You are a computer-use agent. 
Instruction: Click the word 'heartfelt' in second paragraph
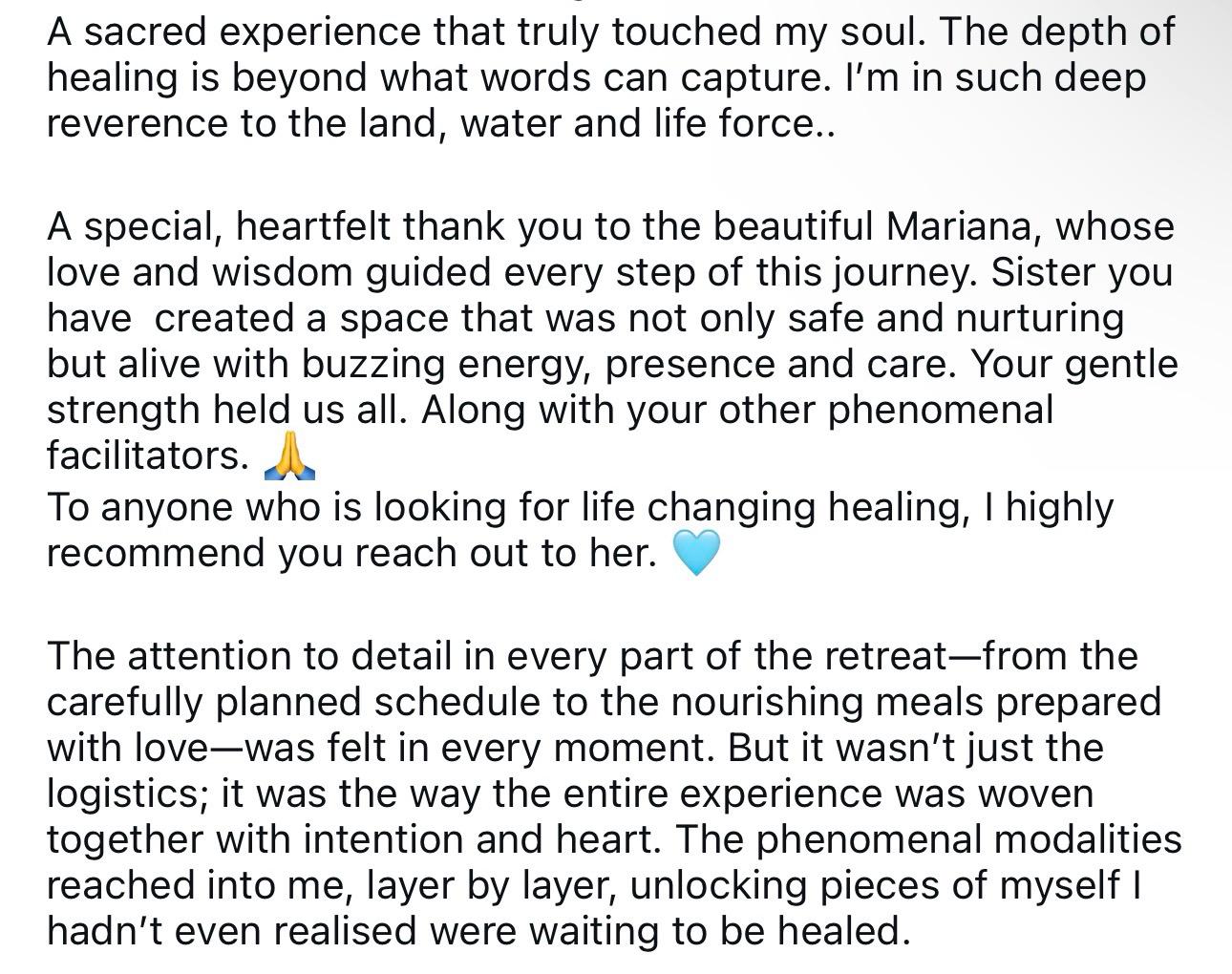coord(313,226)
